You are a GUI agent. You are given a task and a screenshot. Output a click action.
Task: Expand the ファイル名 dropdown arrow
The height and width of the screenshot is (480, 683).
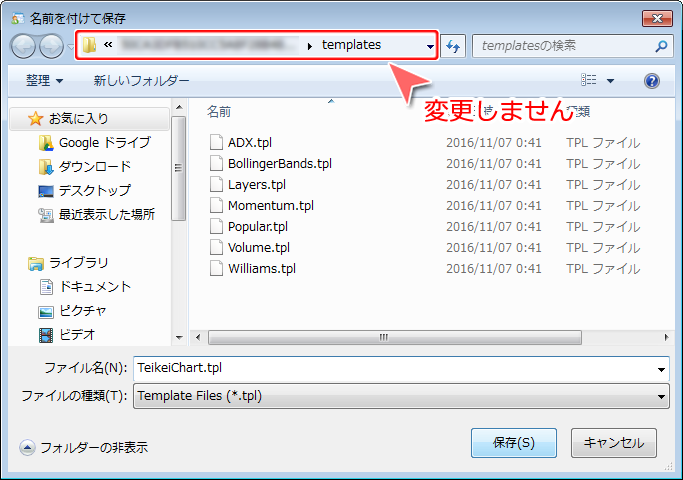point(661,369)
